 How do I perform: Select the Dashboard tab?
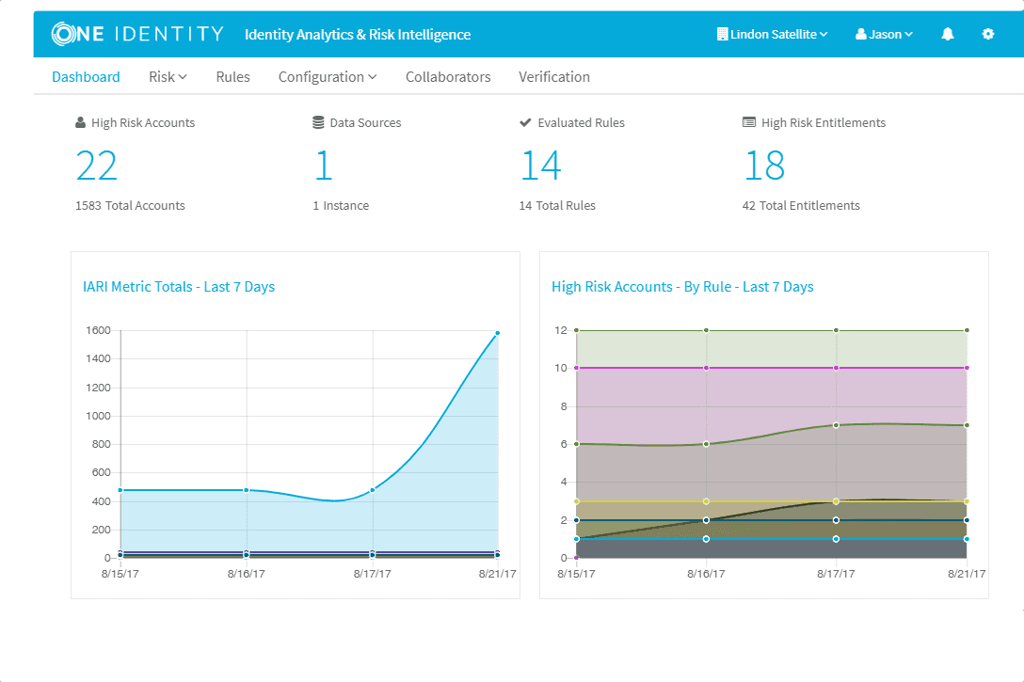86,77
